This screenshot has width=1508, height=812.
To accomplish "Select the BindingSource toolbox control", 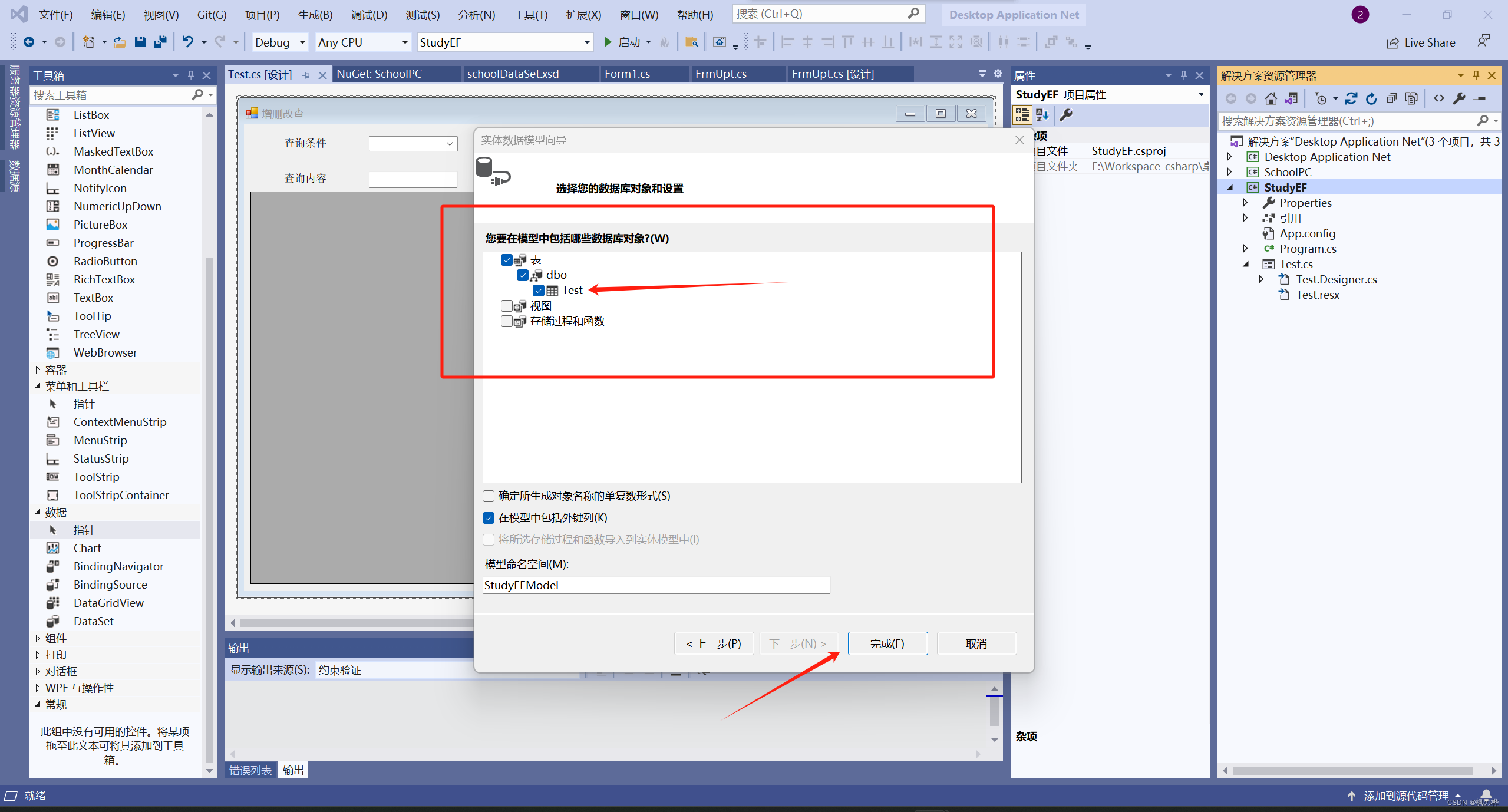I will click(x=110, y=585).
